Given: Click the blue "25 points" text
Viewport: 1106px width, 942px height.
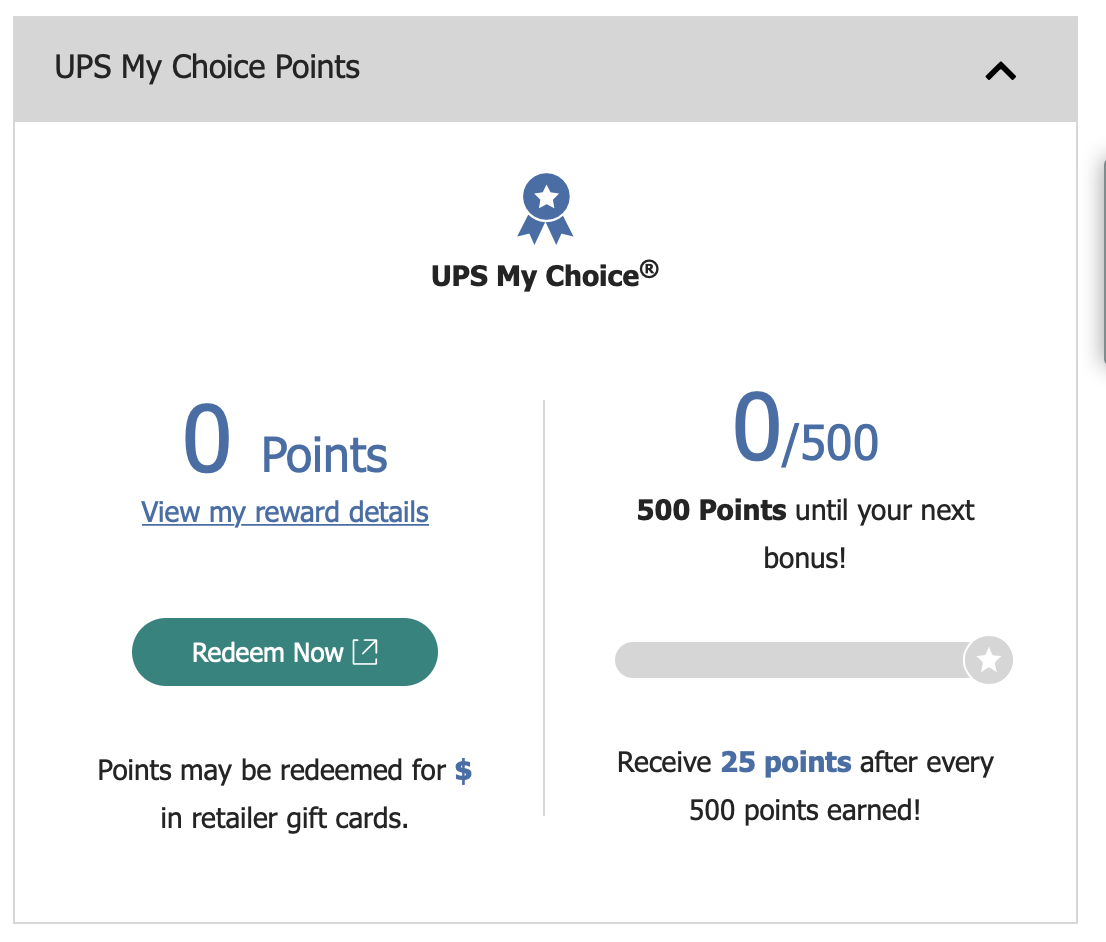Looking at the screenshot, I should click(786, 763).
